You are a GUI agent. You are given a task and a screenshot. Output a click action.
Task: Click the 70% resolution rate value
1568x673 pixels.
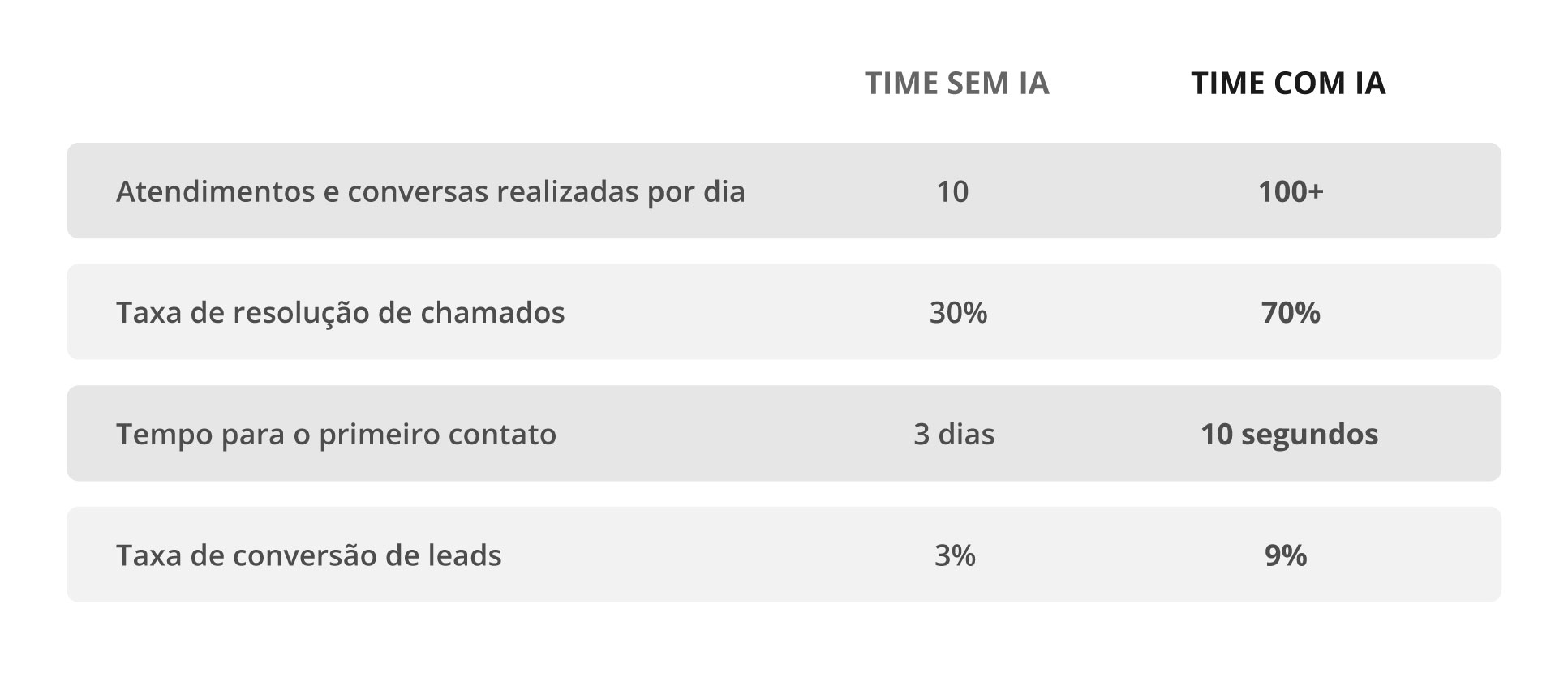1291,313
